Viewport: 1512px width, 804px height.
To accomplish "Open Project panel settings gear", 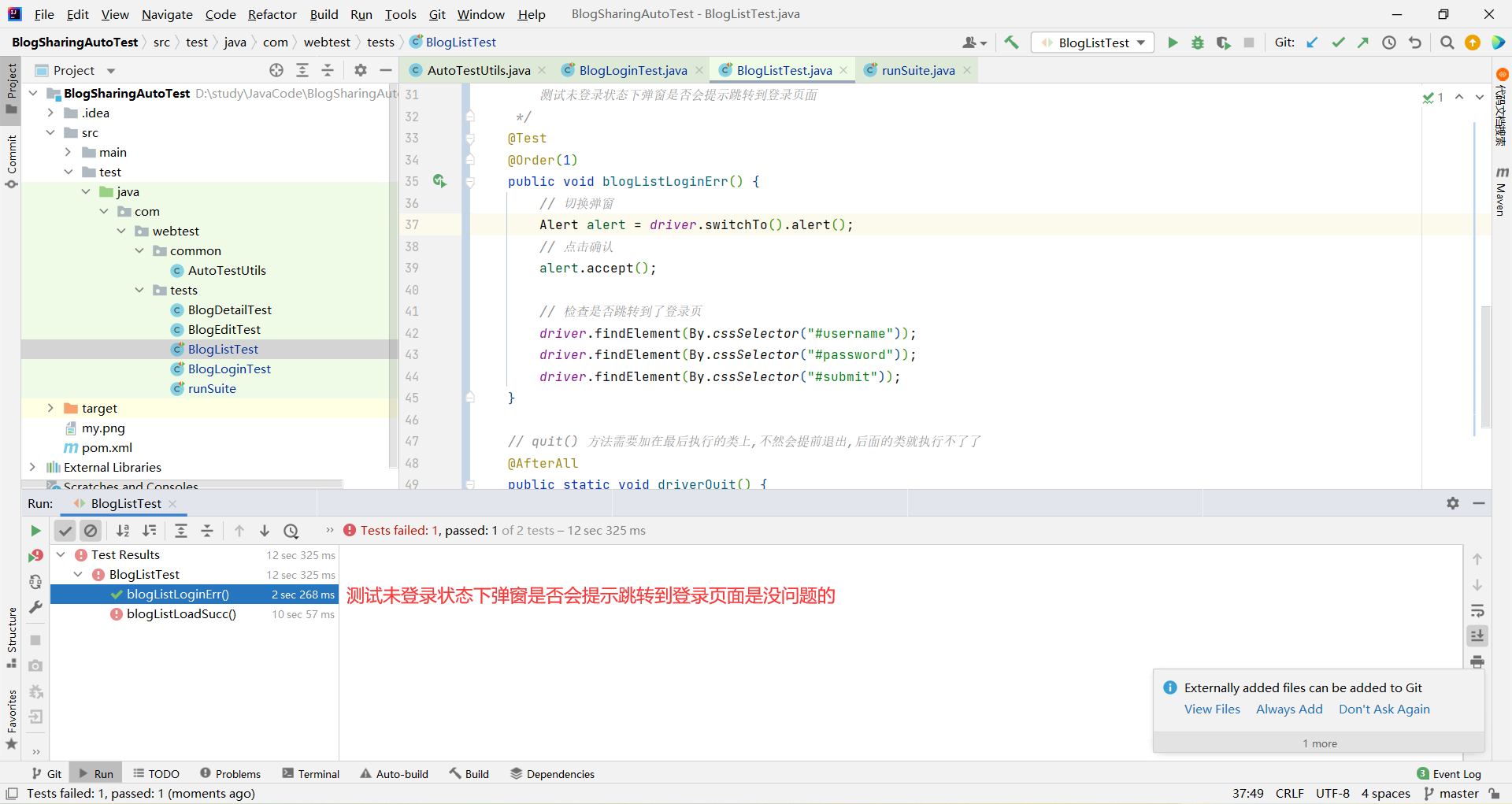I will tap(361, 70).
